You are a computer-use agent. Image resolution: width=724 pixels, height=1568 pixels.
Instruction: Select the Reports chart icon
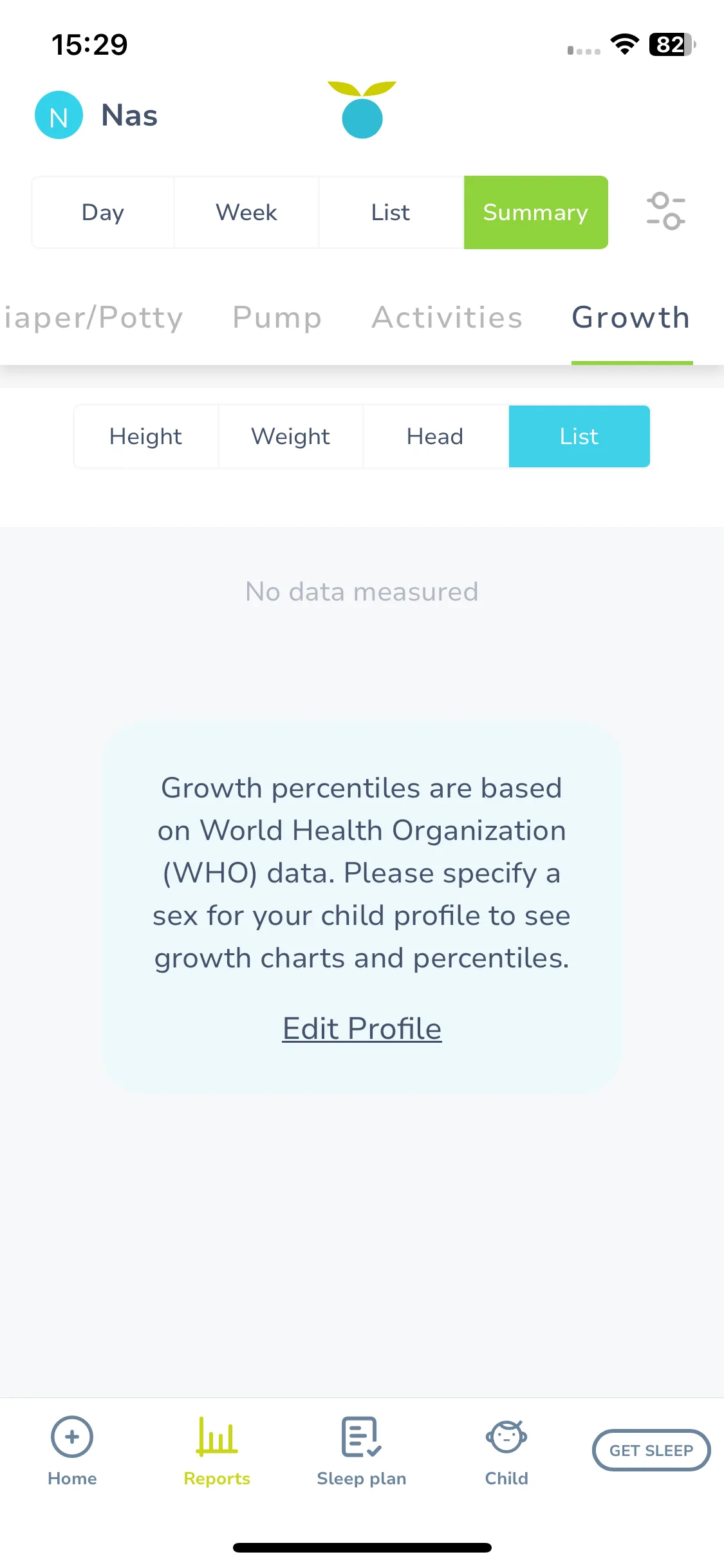[x=217, y=1437]
